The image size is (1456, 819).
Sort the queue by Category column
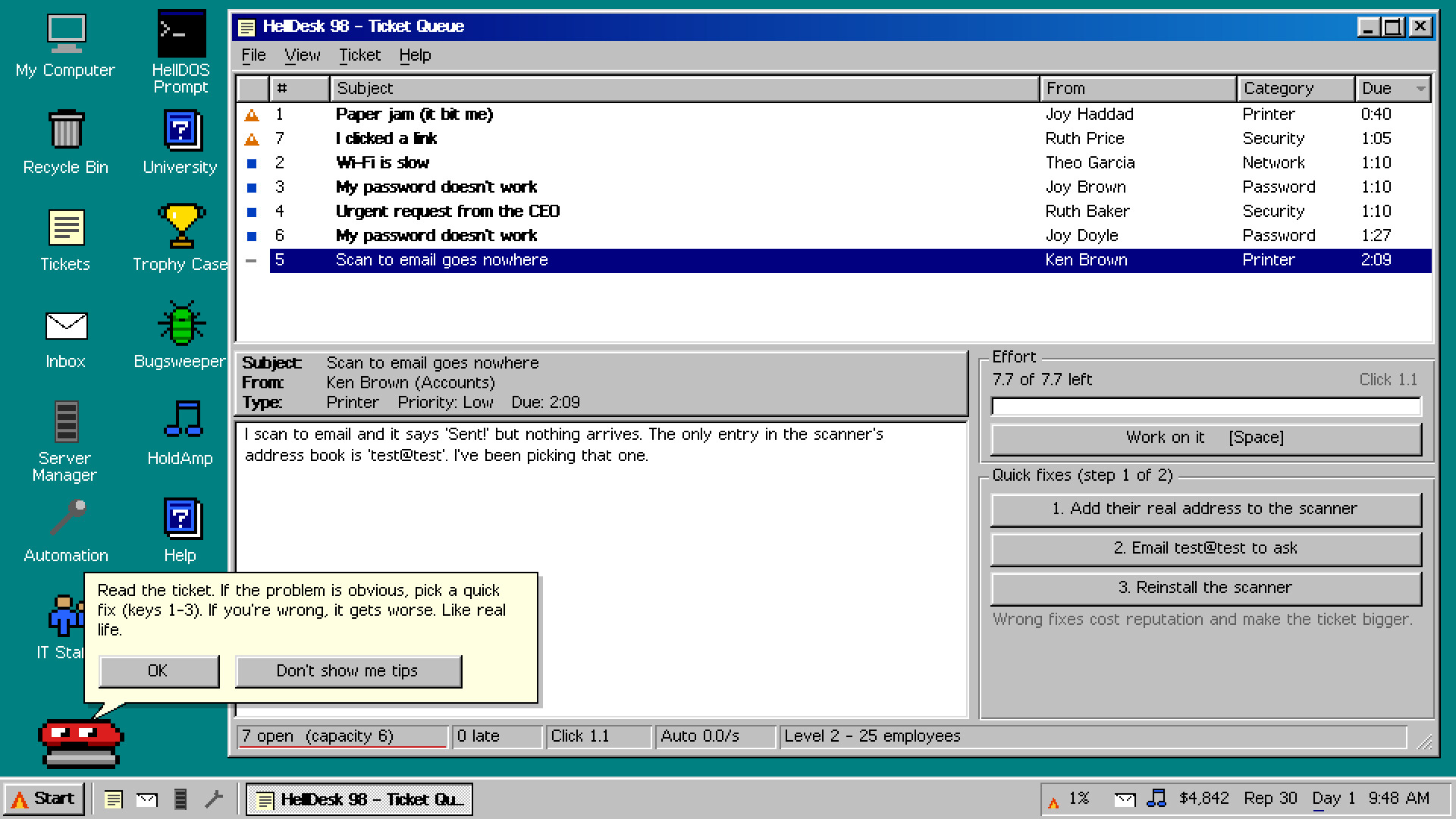[1296, 89]
